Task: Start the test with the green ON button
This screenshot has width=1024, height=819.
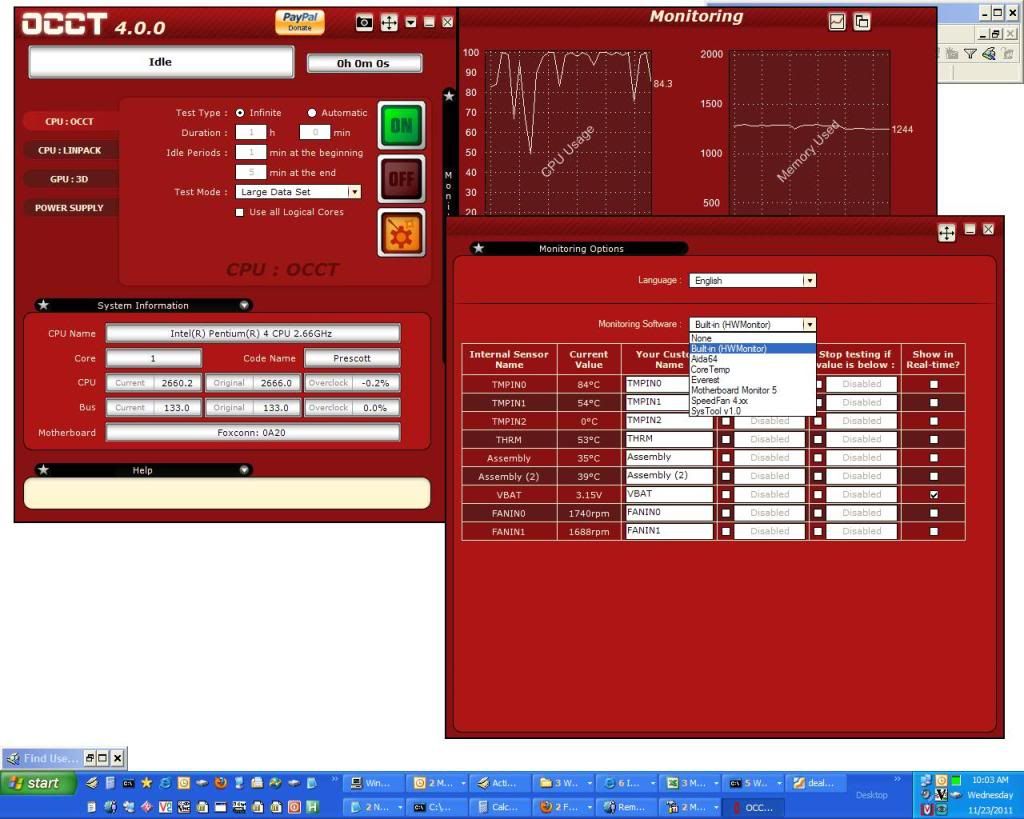Action: (x=401, y=125)
